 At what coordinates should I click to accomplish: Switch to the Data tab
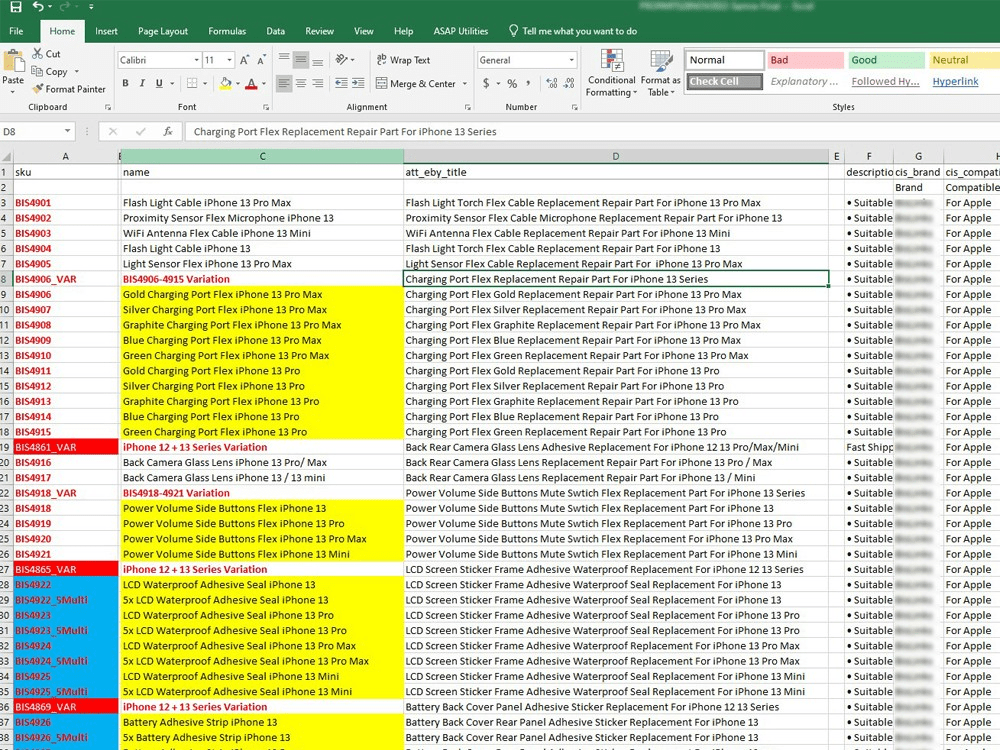click(276, 31)
